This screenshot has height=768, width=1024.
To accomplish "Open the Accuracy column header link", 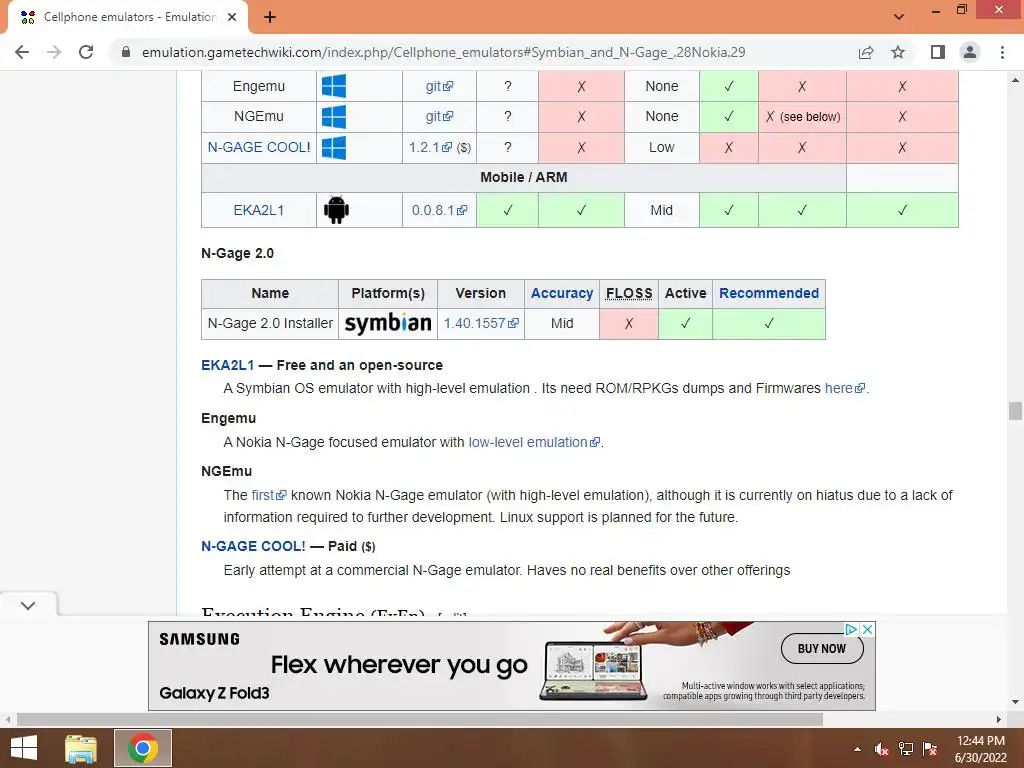I will [562, 293].
